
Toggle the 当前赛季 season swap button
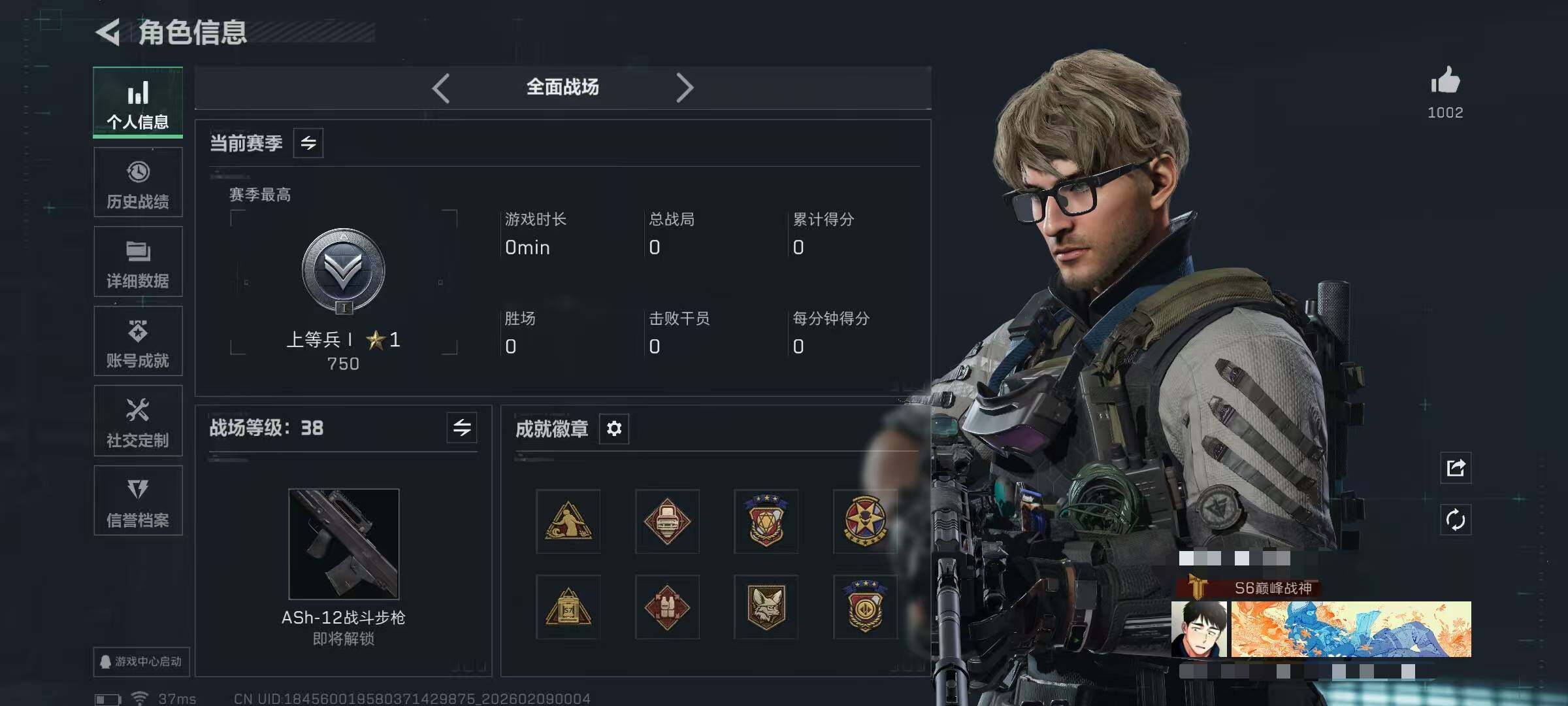(308, 143)
